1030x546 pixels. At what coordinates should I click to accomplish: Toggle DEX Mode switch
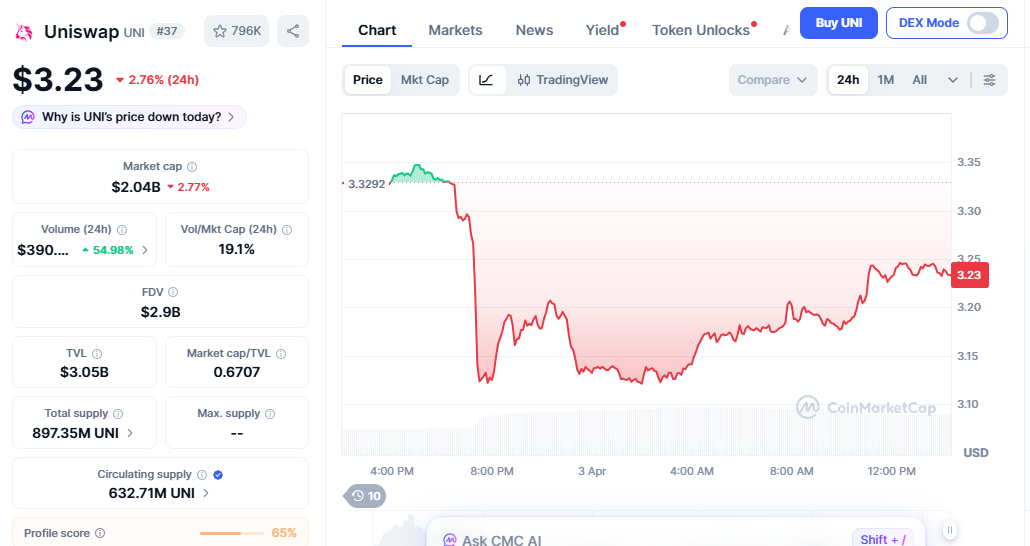click(x=983, y=23)
